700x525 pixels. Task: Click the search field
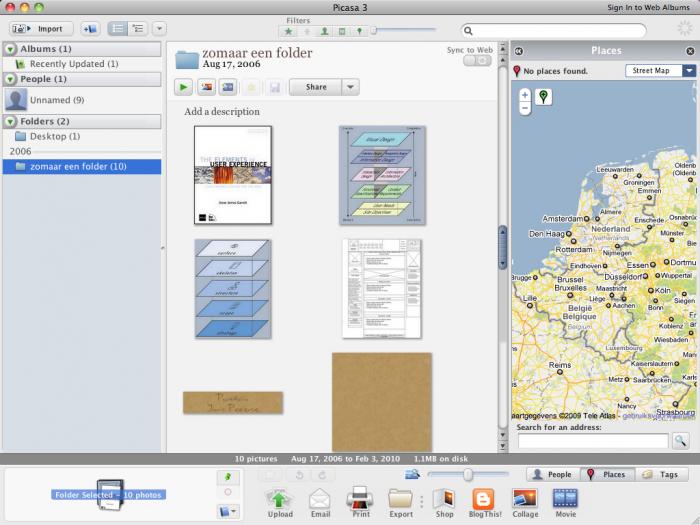(553, 30)
